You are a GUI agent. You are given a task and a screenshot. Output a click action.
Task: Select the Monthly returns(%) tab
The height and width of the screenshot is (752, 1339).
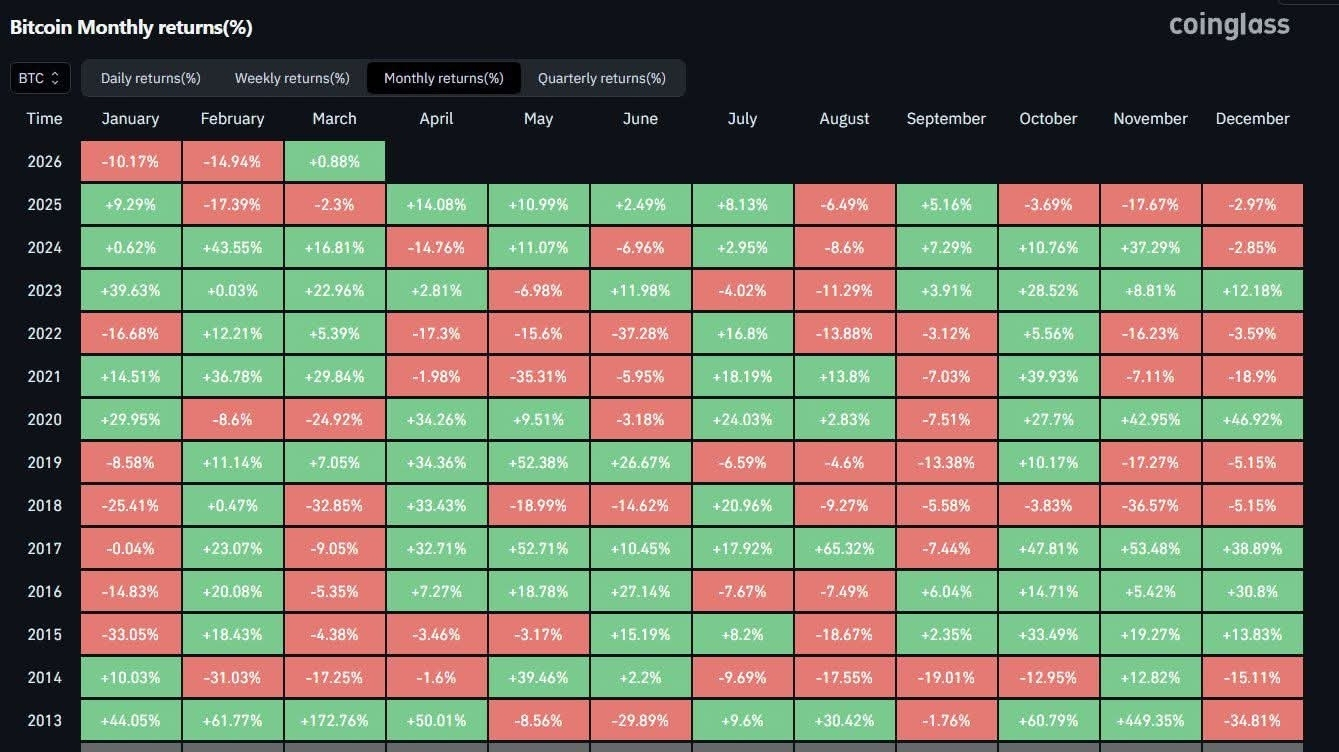click(x=444, y=78)
